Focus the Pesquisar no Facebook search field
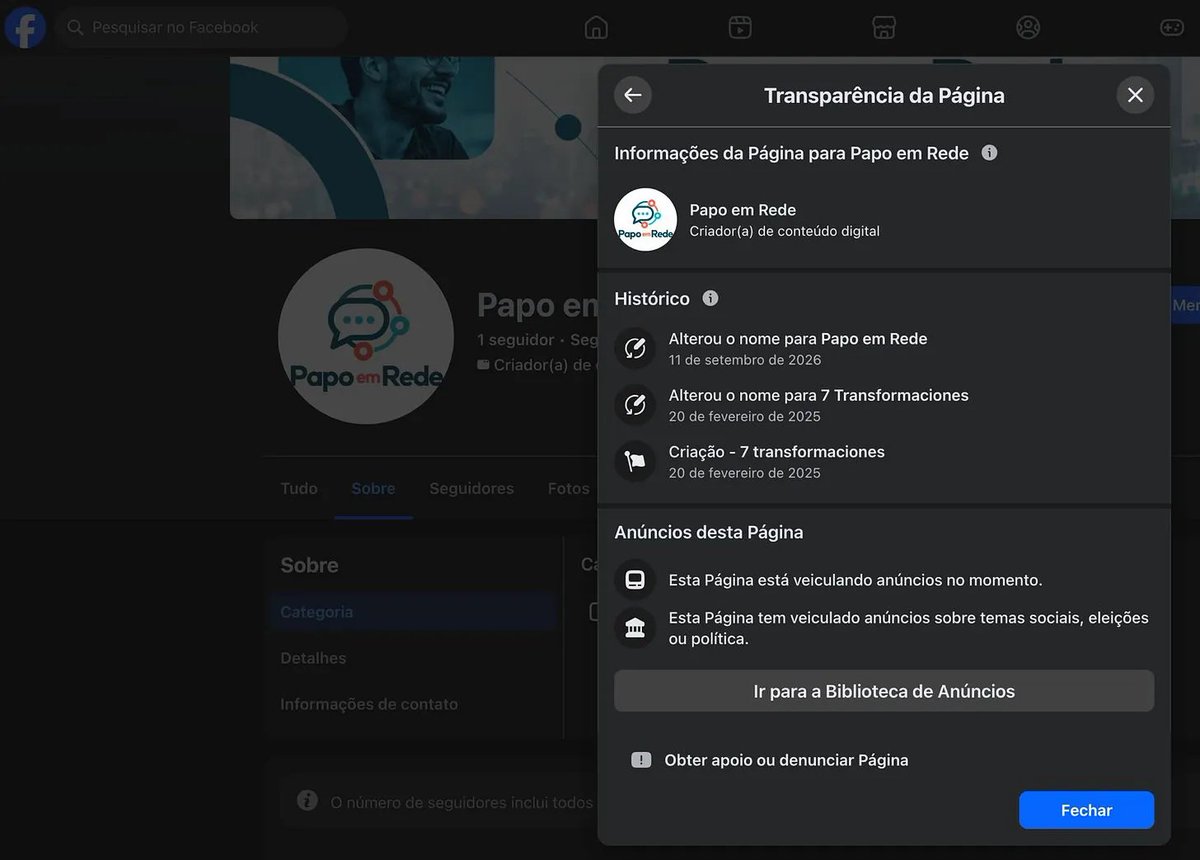 (x=201, y=28)
